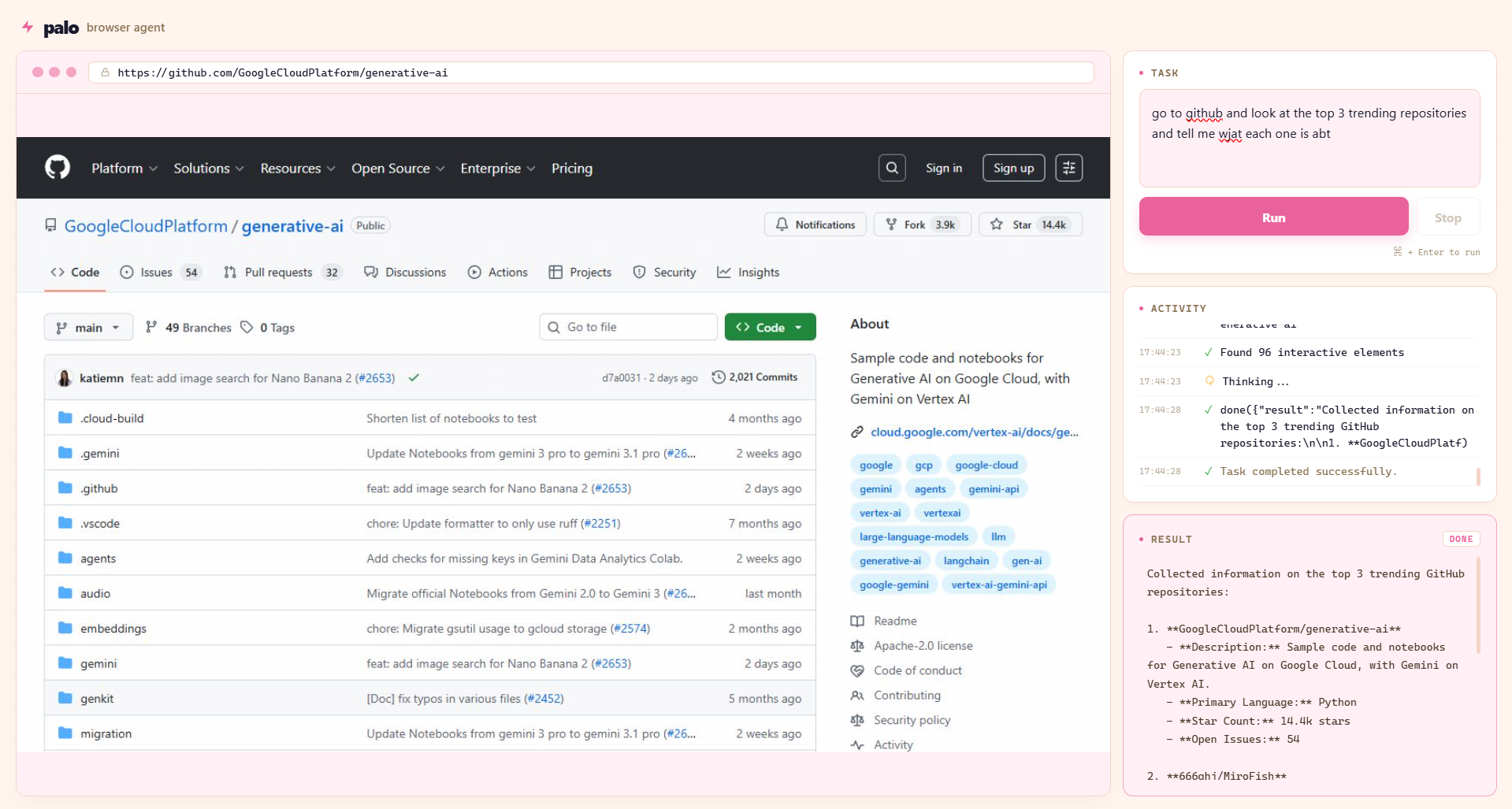Open the genkit folder
The width and height of the screenshot is (1512, 809).
tap(97, 699)
